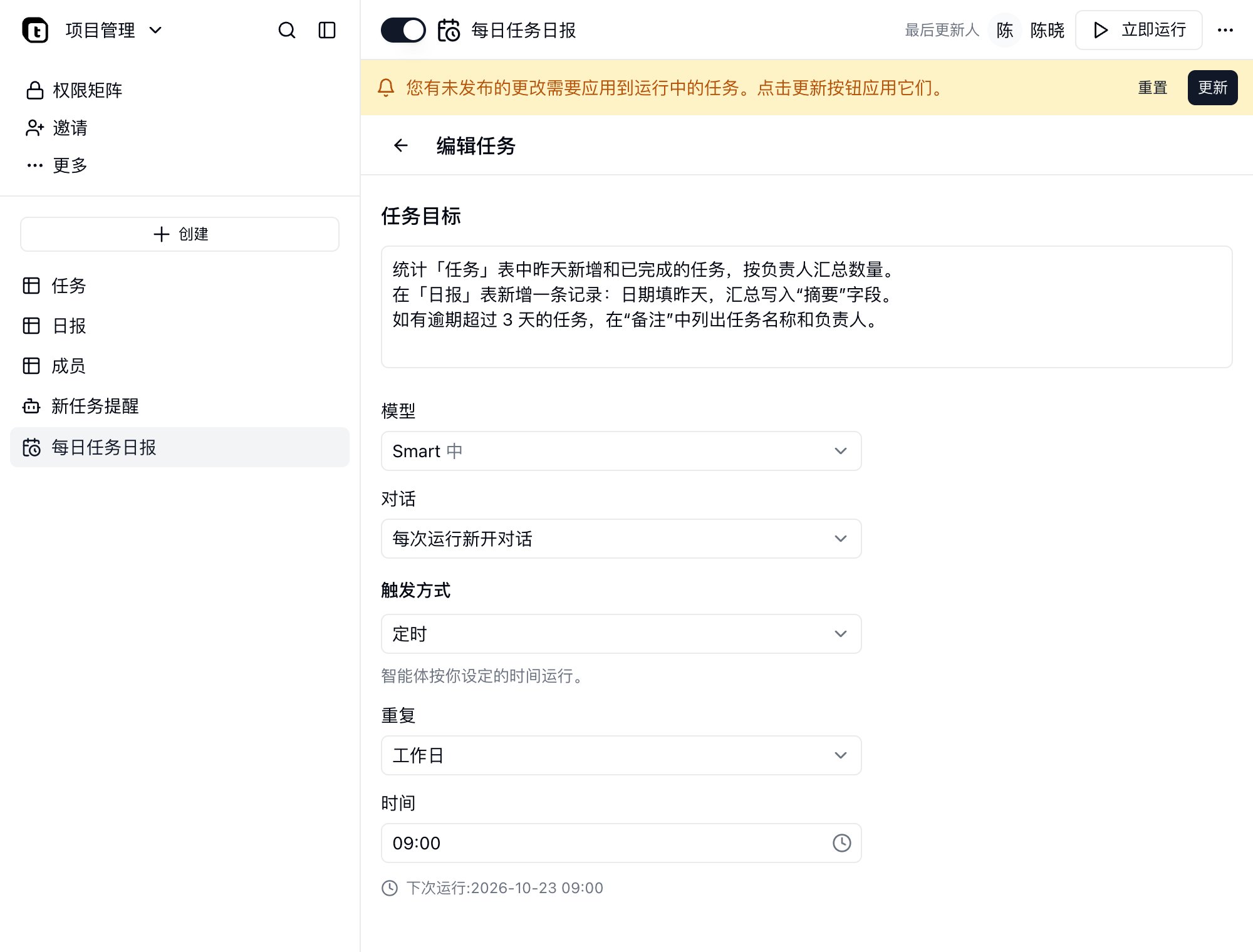This screenshot has height=952, width=1253.
Task: Click the 编辑任务 heading
Action: (x=476, y=146)
